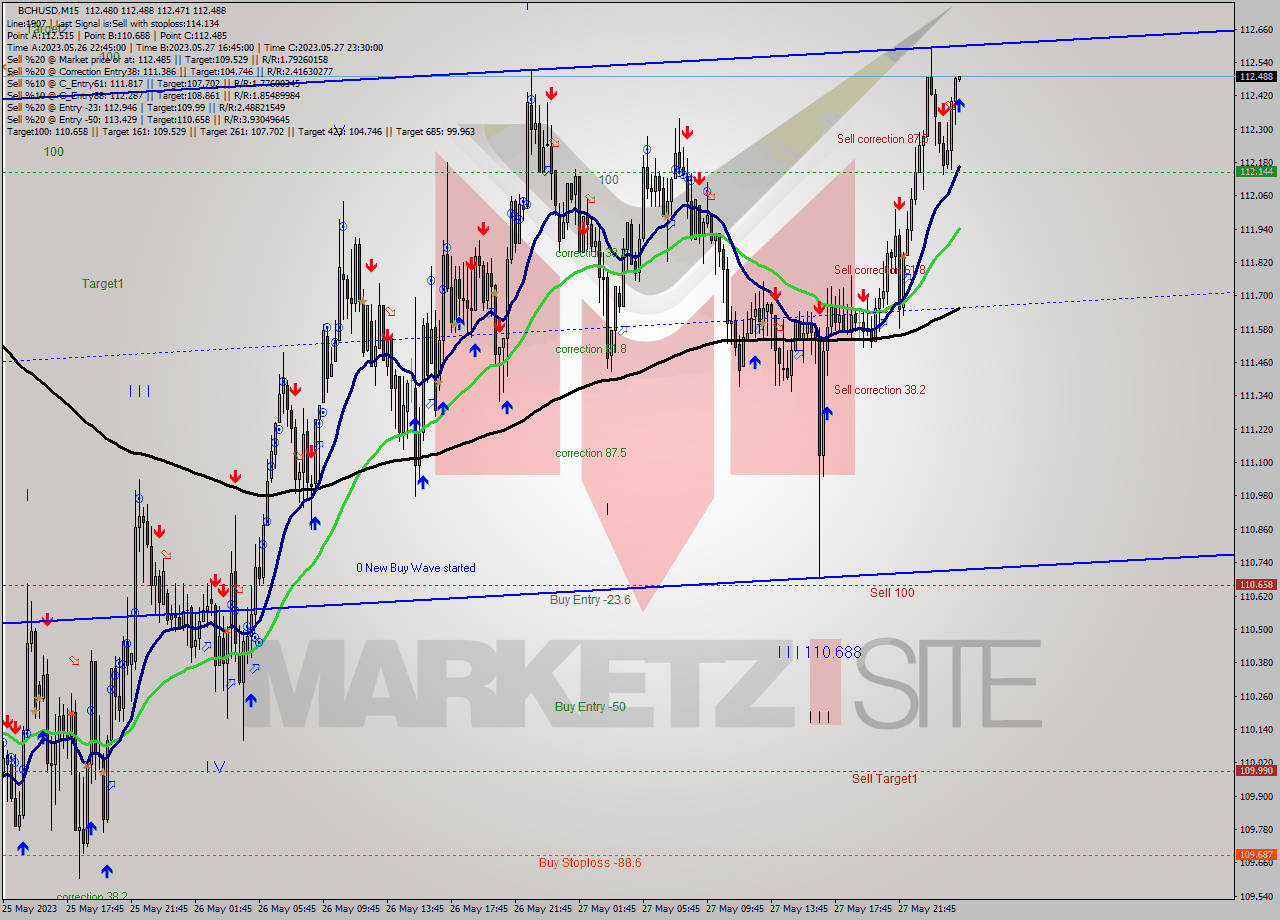Click the 111.460 price axis value
This screenshot has width=1280, height=920.
[1256, 363]
